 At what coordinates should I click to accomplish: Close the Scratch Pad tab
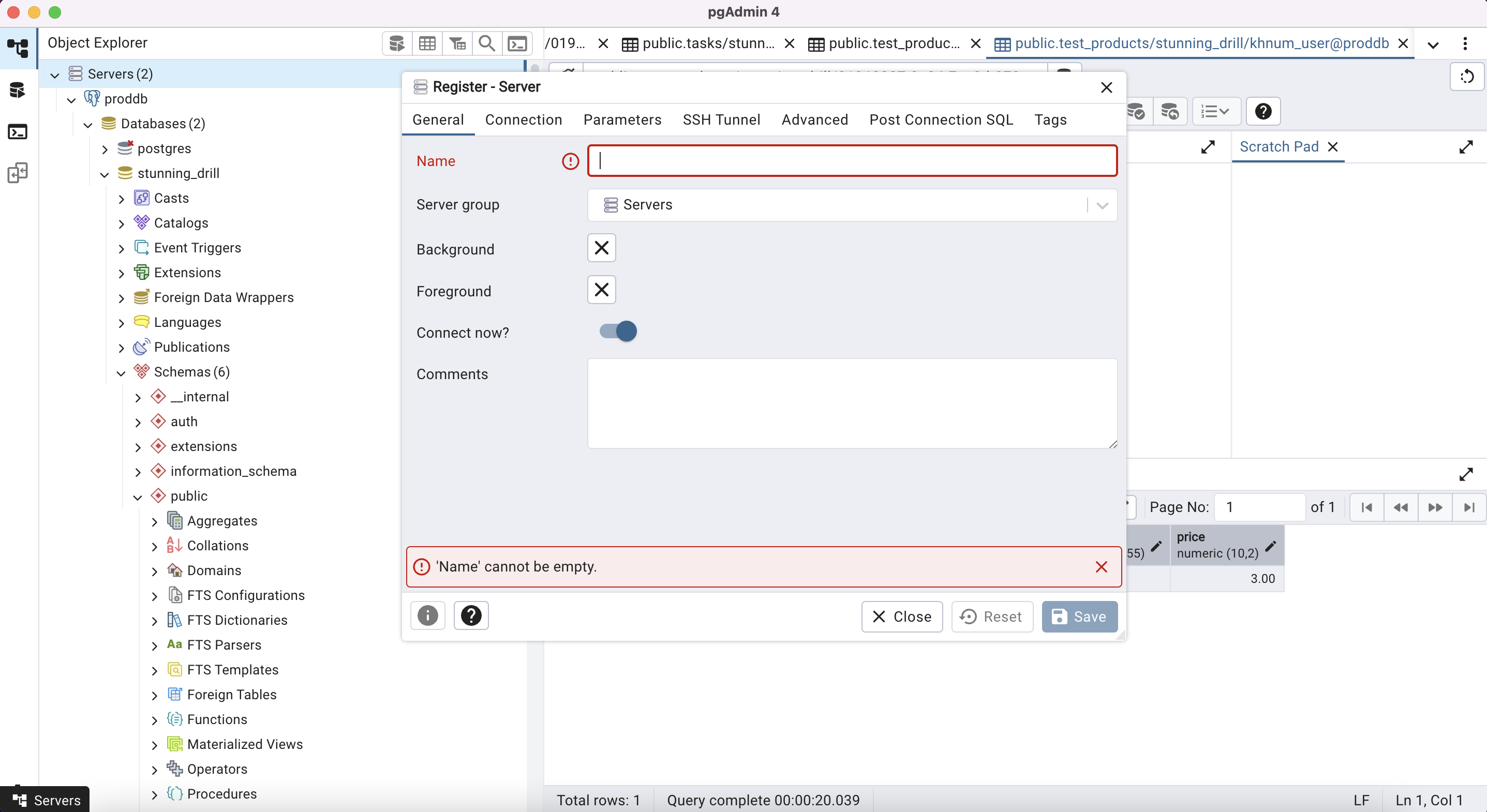click(1333, 147)
